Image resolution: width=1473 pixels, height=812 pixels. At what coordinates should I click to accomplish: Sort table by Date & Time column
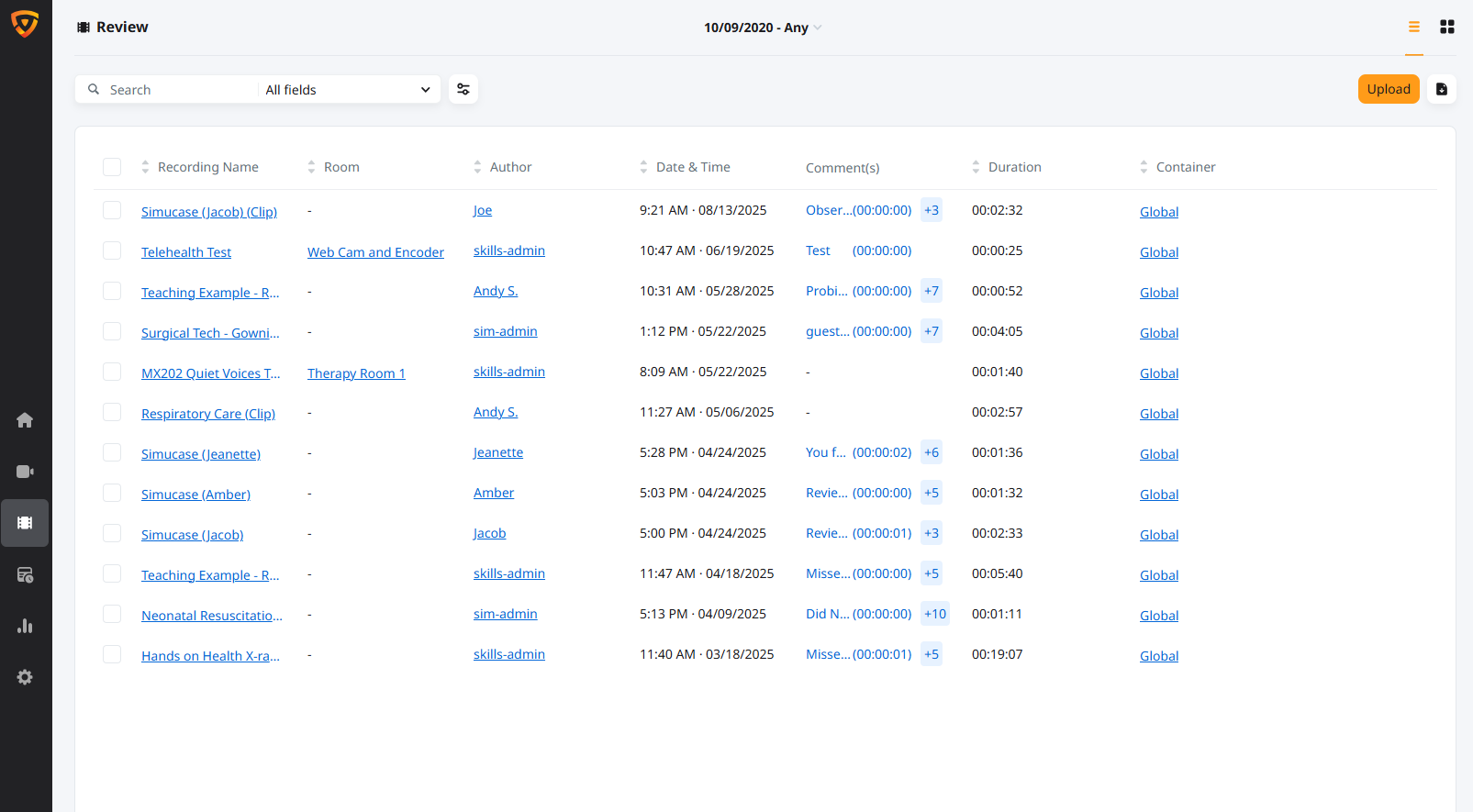tap(693, 167)
